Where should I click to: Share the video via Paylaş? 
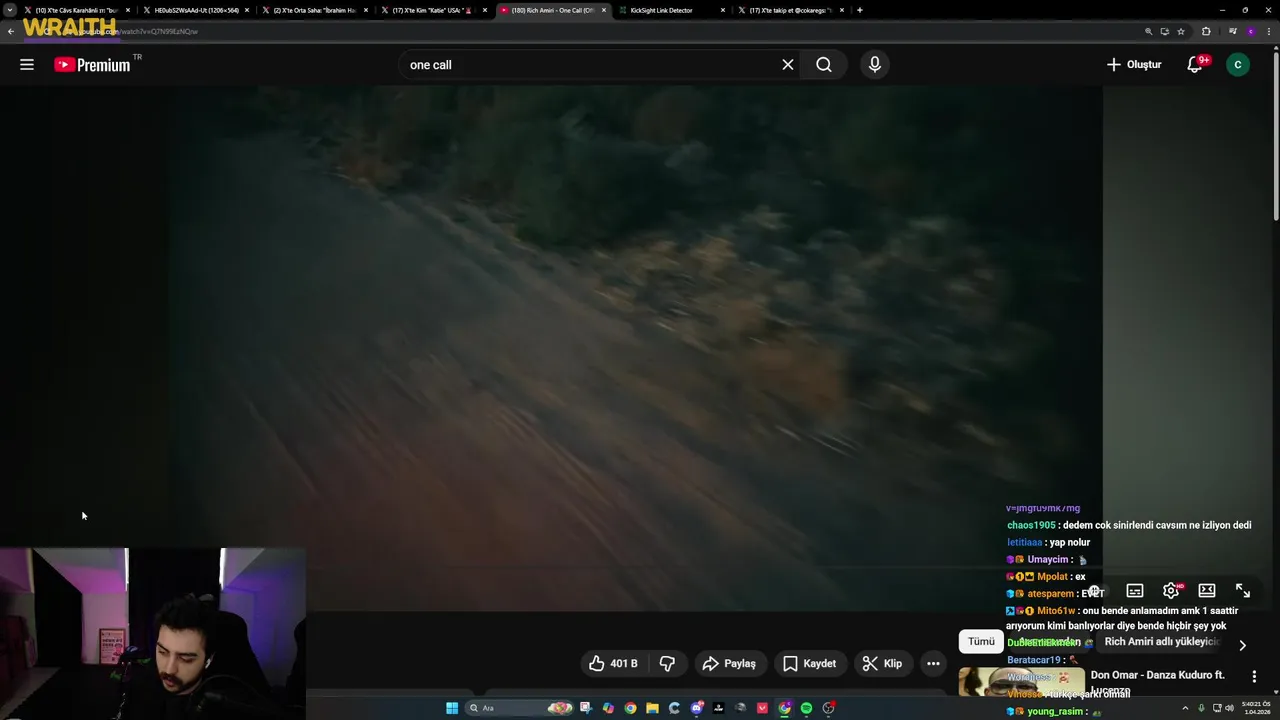(x=729, y=663)
